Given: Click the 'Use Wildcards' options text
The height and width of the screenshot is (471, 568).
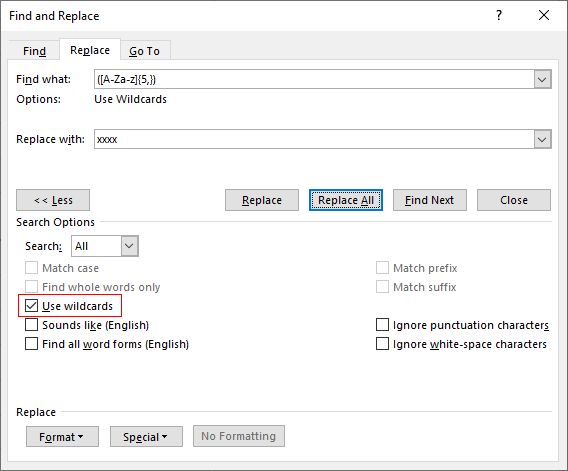Looking at the screenshot, I should (x=130, y=99).
